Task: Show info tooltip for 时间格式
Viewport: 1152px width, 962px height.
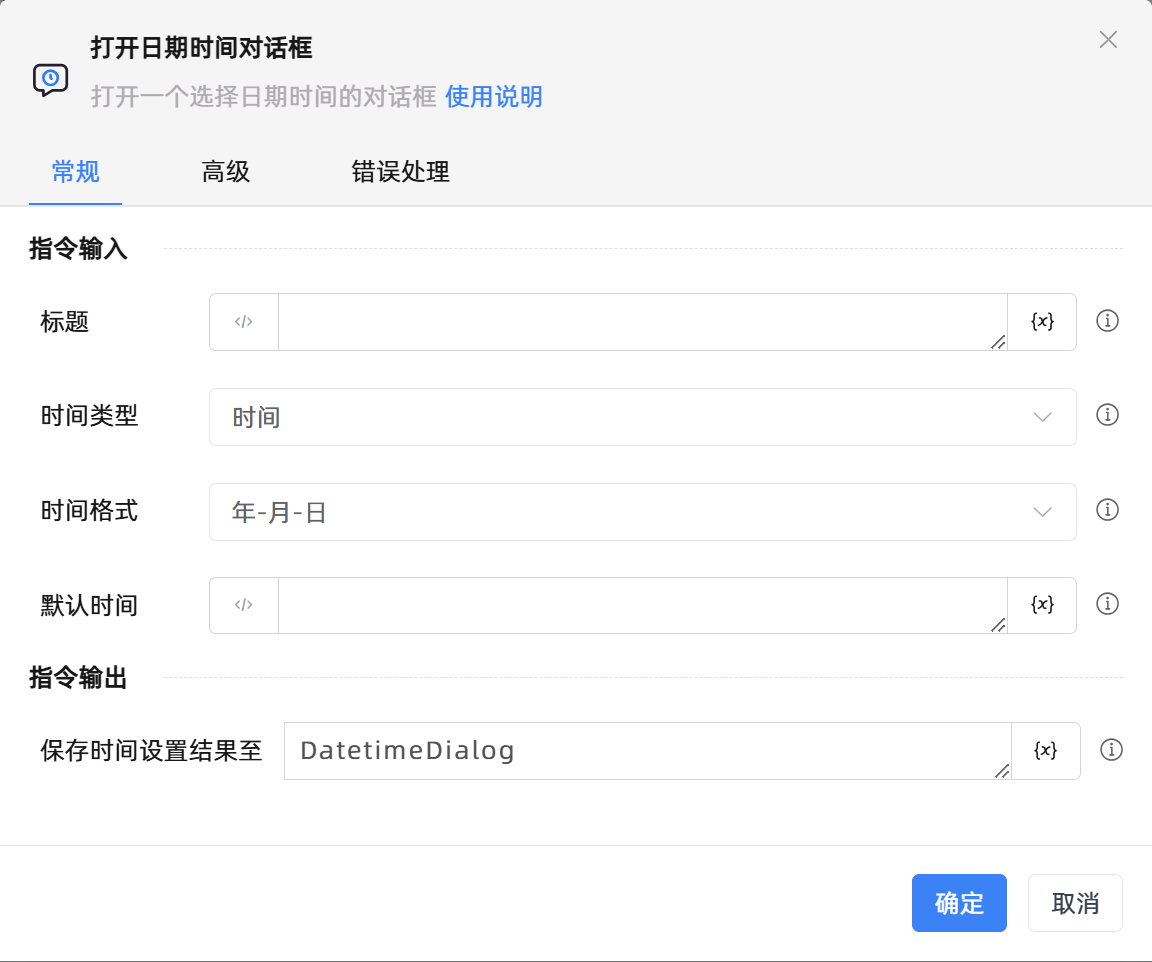Action: [1107, 509]
